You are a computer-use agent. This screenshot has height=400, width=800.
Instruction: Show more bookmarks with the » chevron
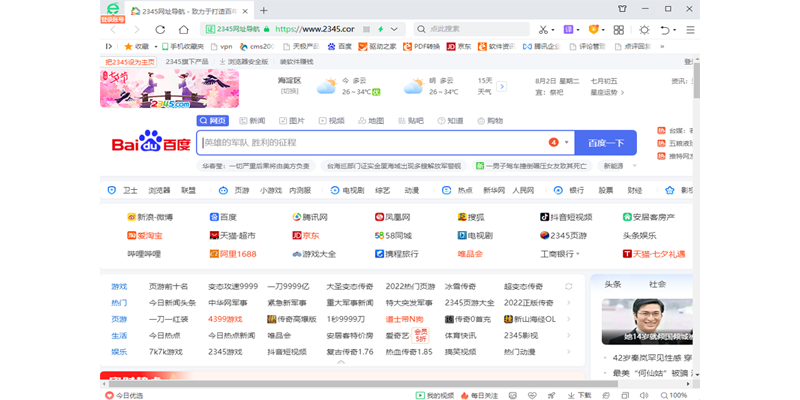tap(662, 46)
